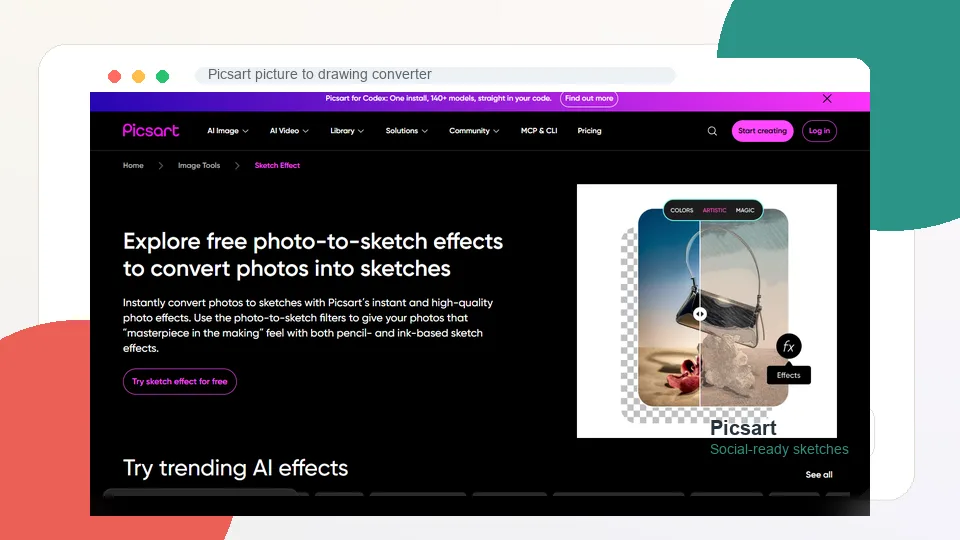Open the Solutions dropdown
960x540 pixels.
407,131
